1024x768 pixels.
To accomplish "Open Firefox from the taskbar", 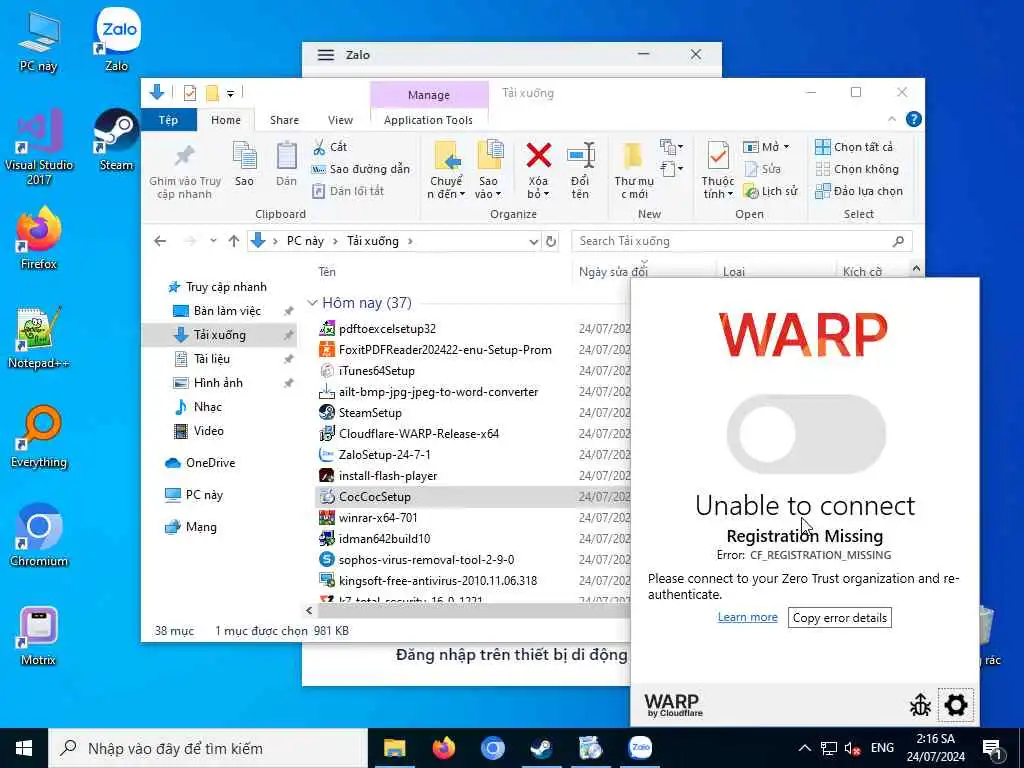I will 444,748.
